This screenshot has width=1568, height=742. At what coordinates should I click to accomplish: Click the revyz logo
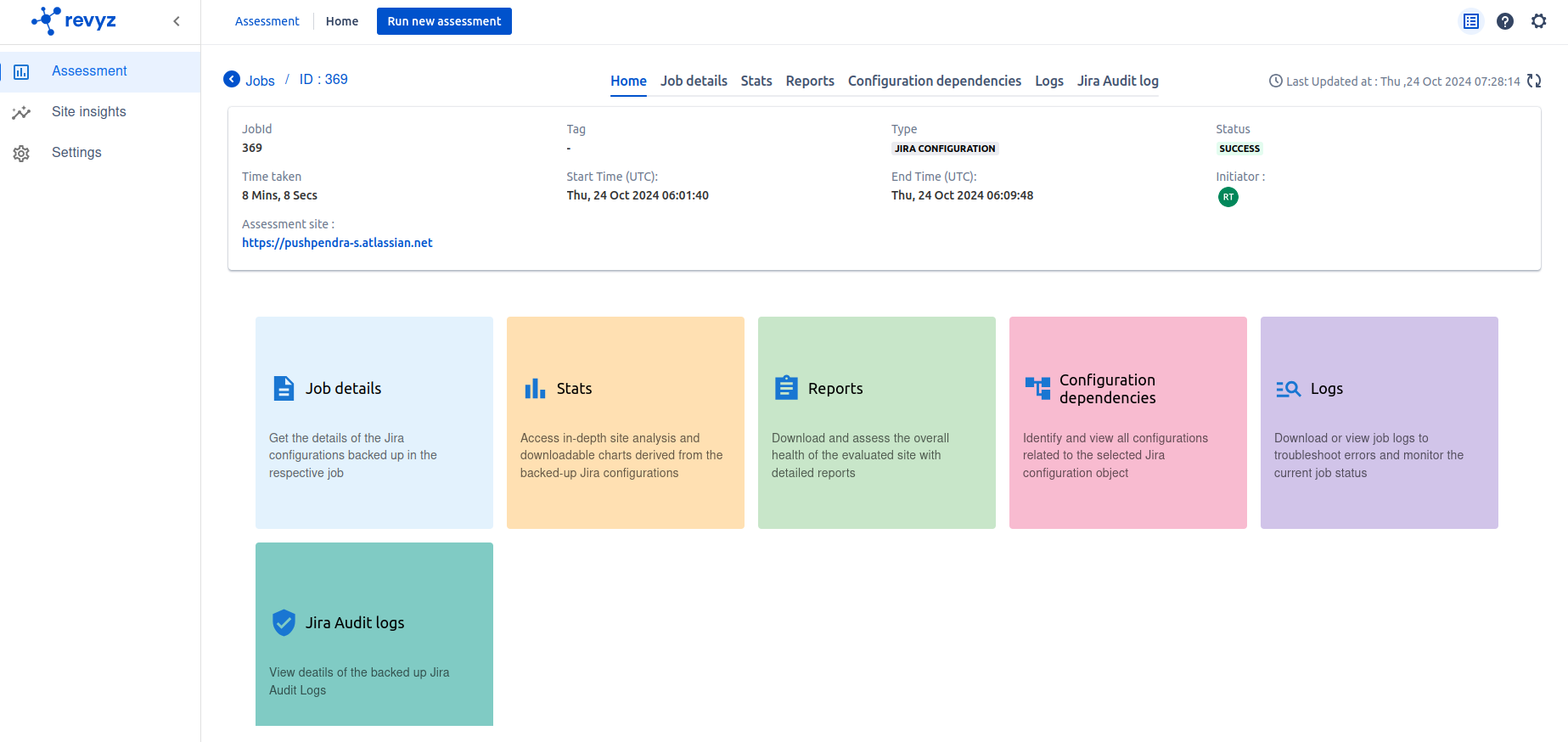click(x=74, y=20)
